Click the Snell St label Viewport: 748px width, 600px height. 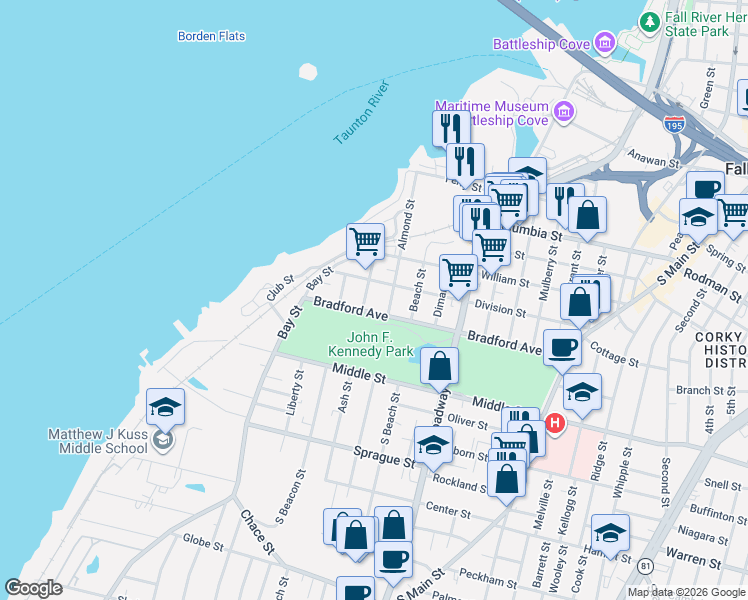(723, 484)
